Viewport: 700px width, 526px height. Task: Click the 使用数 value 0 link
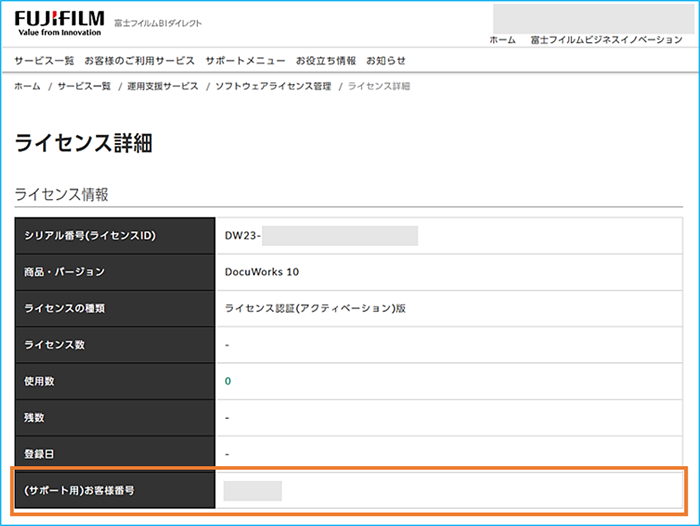(x=228, y=381)
